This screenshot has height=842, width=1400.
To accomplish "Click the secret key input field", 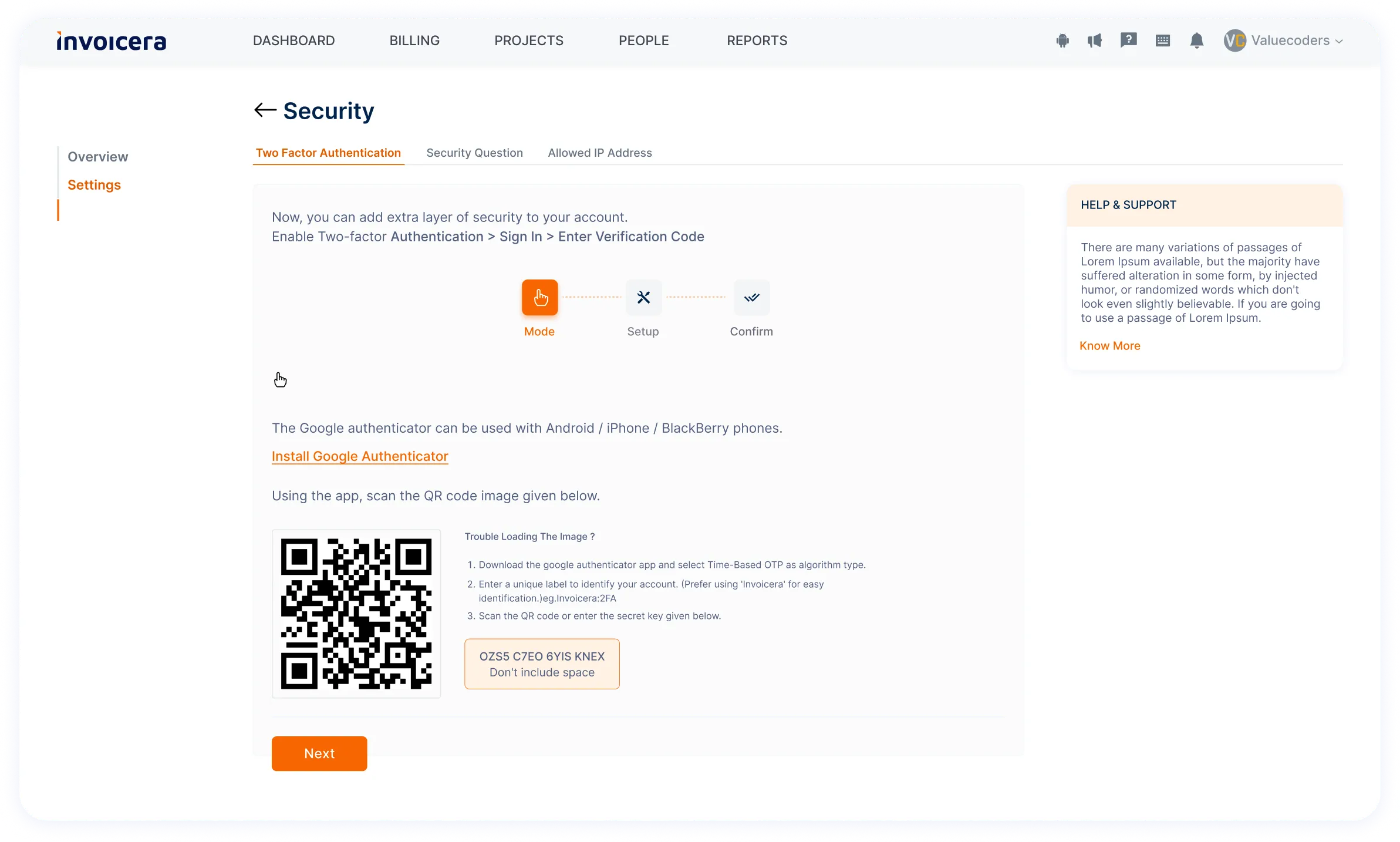I will pyautogui.click(x=542, y=663).
